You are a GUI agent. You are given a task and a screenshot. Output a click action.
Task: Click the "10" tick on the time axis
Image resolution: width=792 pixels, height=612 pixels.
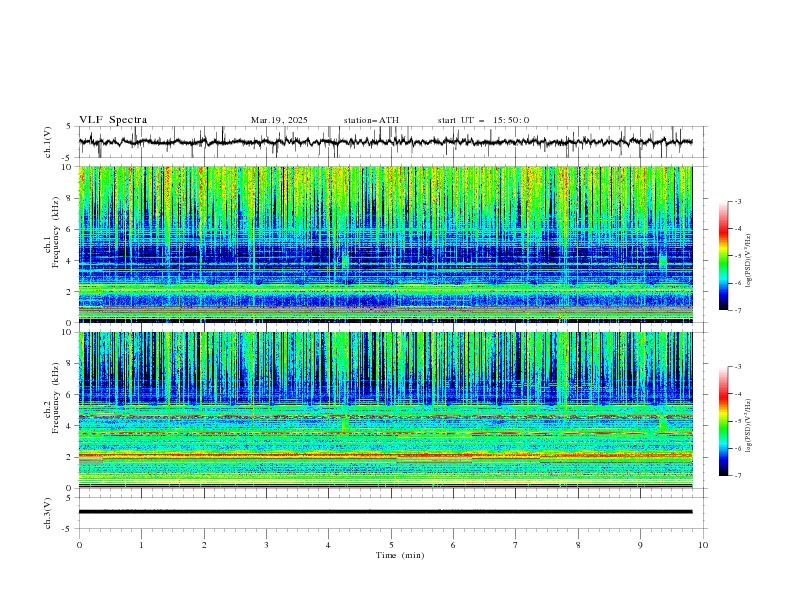pos(703,545)
